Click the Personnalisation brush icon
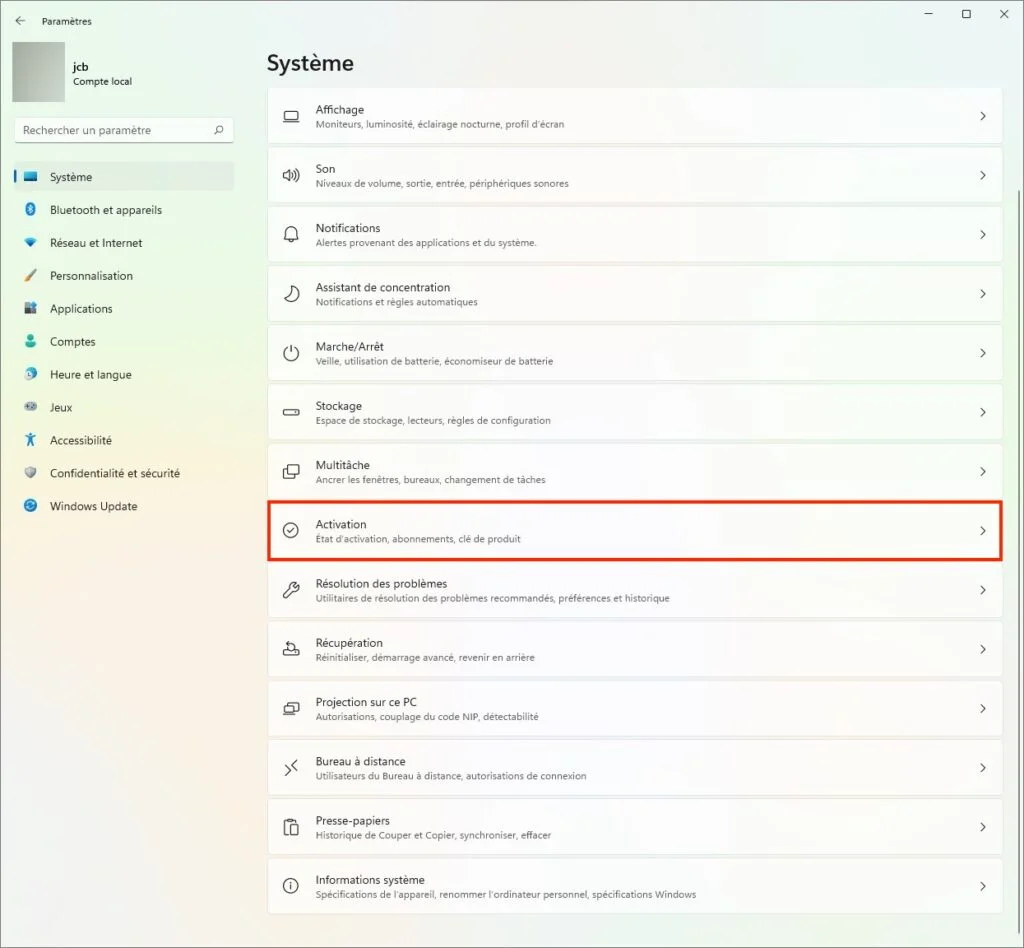 click(30, 276)
